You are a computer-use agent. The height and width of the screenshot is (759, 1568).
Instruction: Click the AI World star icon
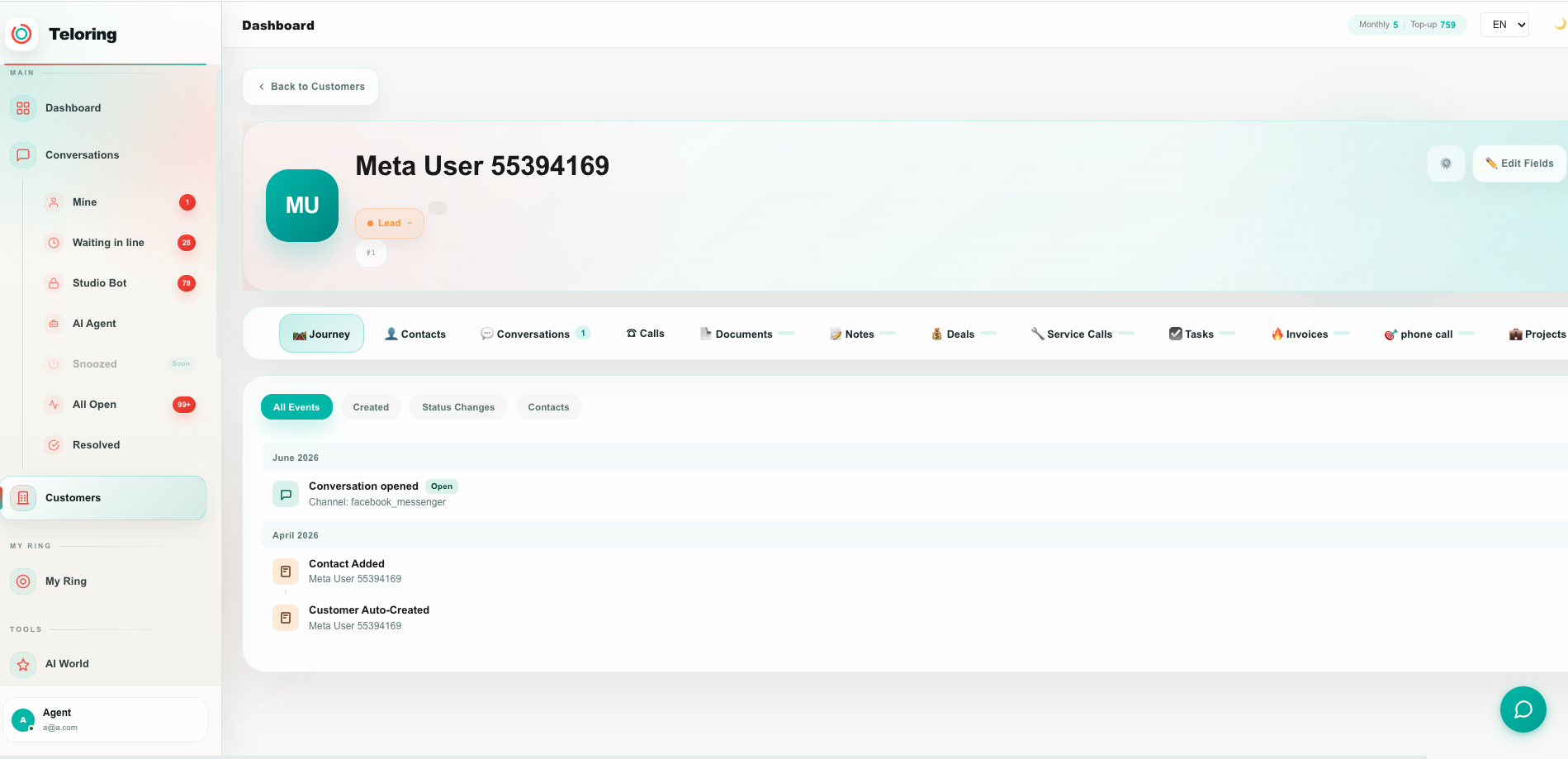point(23,664)
